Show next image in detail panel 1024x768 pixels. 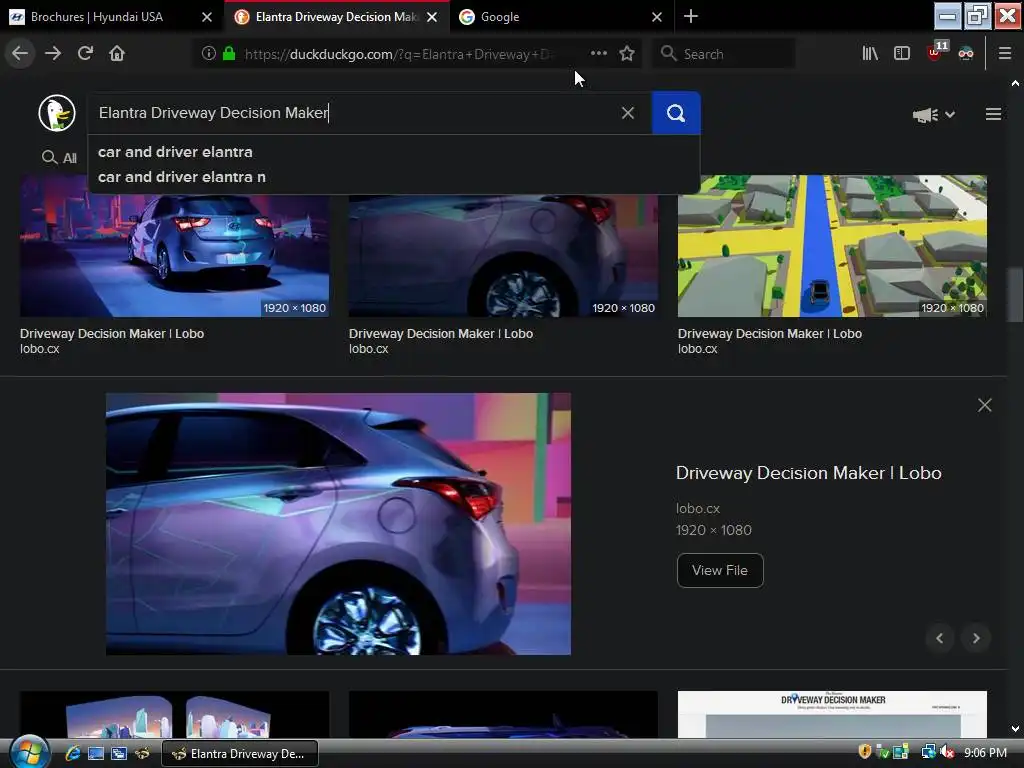(976, 638)
